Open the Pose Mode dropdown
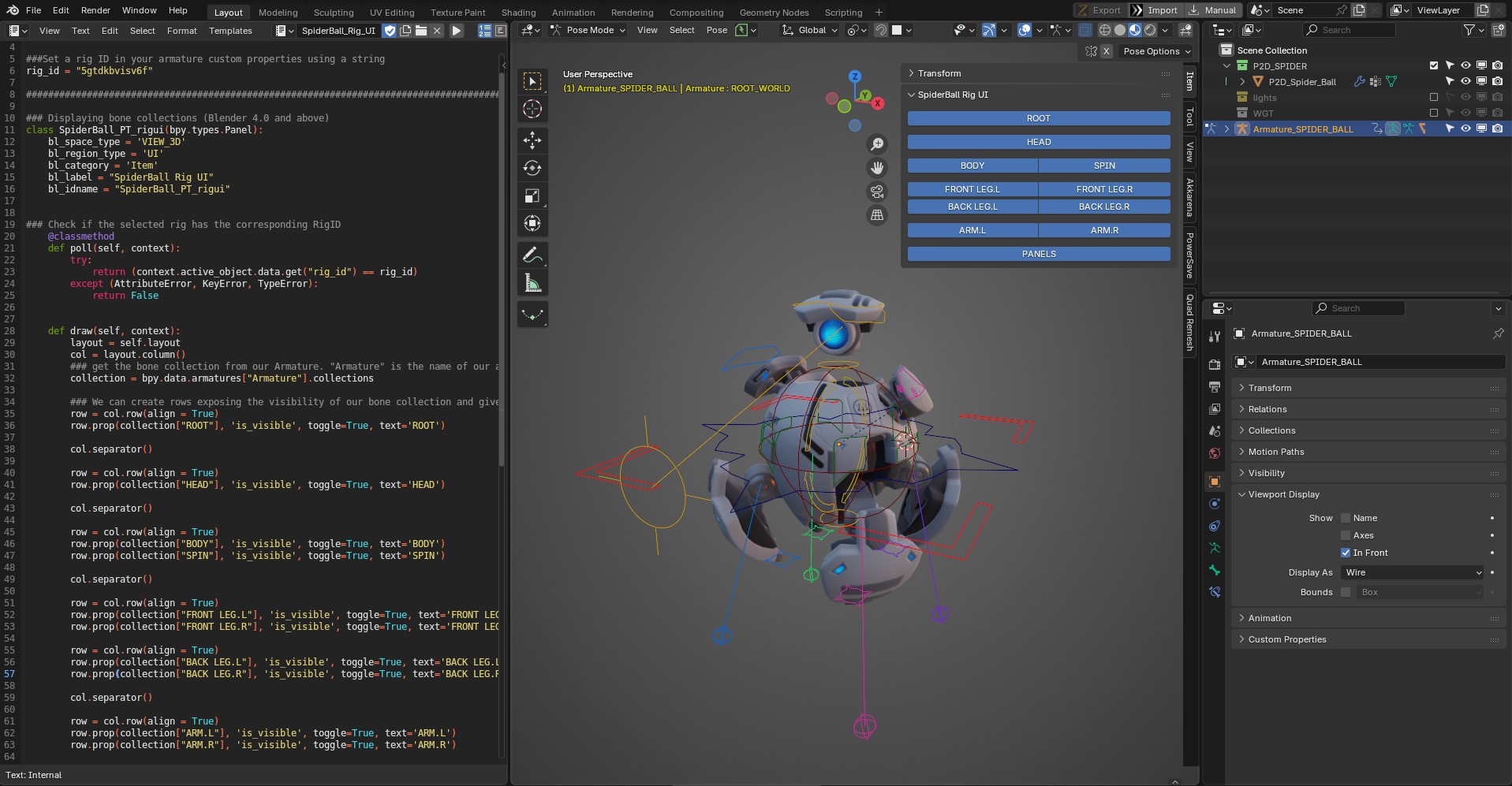Image resolution: width=1512 pixels, height=786 pixels. click(588, 30)
